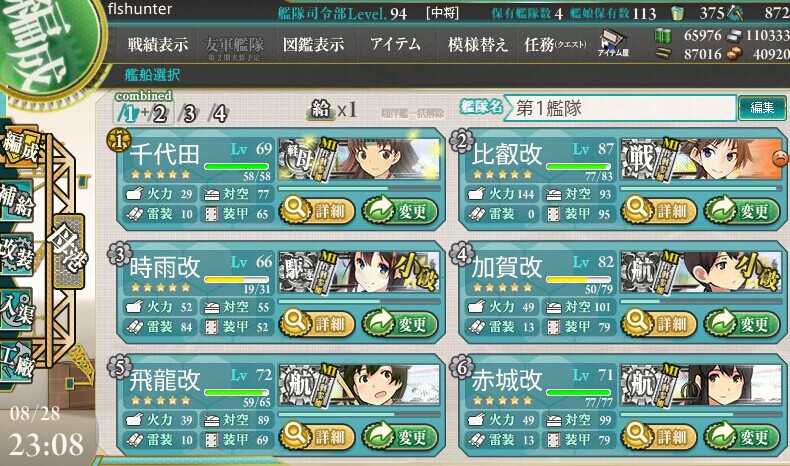Click 変更 button for 比叡改
The height and width of the screenshot is (466, 790).
tap(741, 211)
